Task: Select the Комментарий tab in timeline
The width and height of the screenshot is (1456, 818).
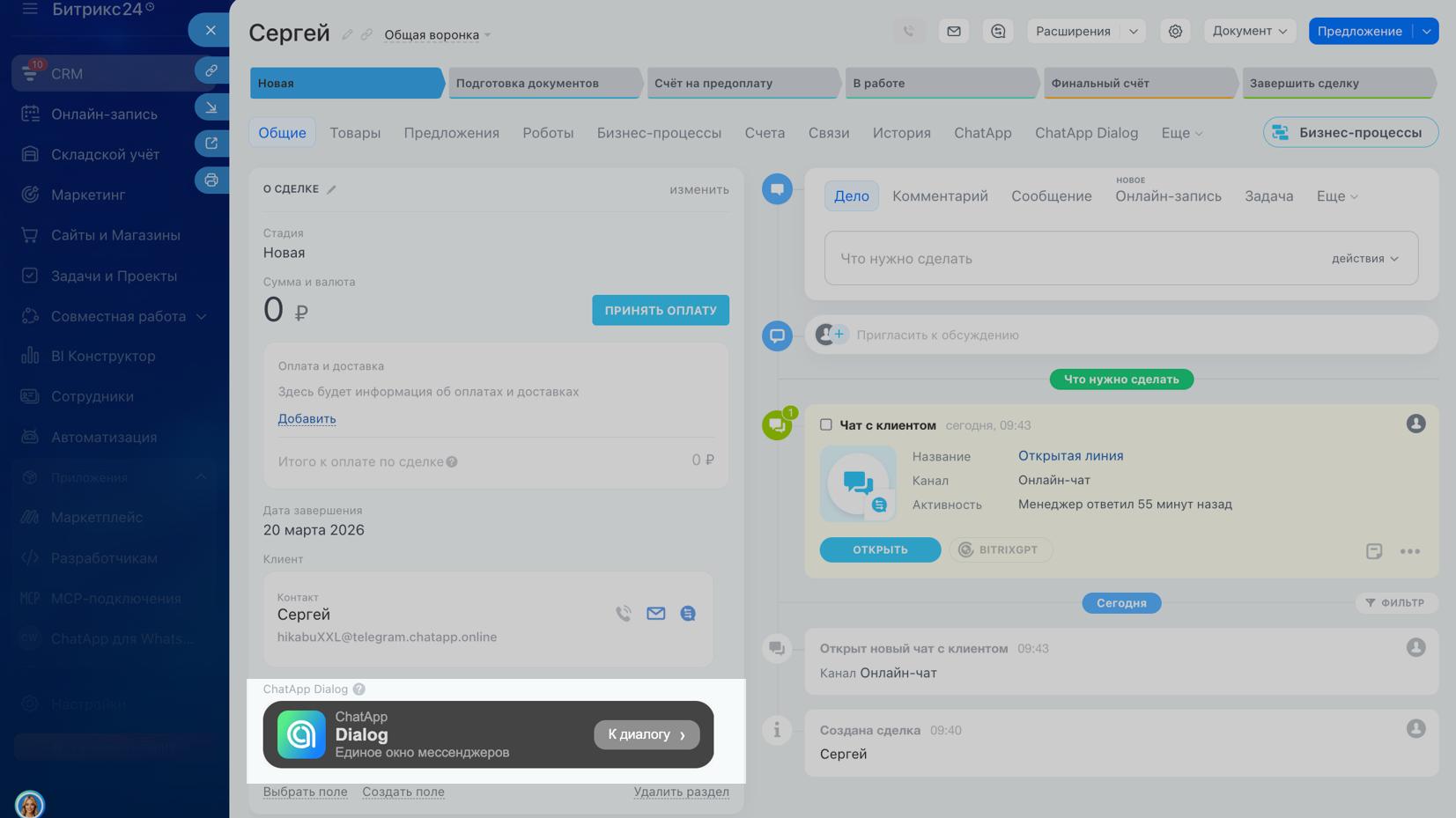Action: coord(940,196)
